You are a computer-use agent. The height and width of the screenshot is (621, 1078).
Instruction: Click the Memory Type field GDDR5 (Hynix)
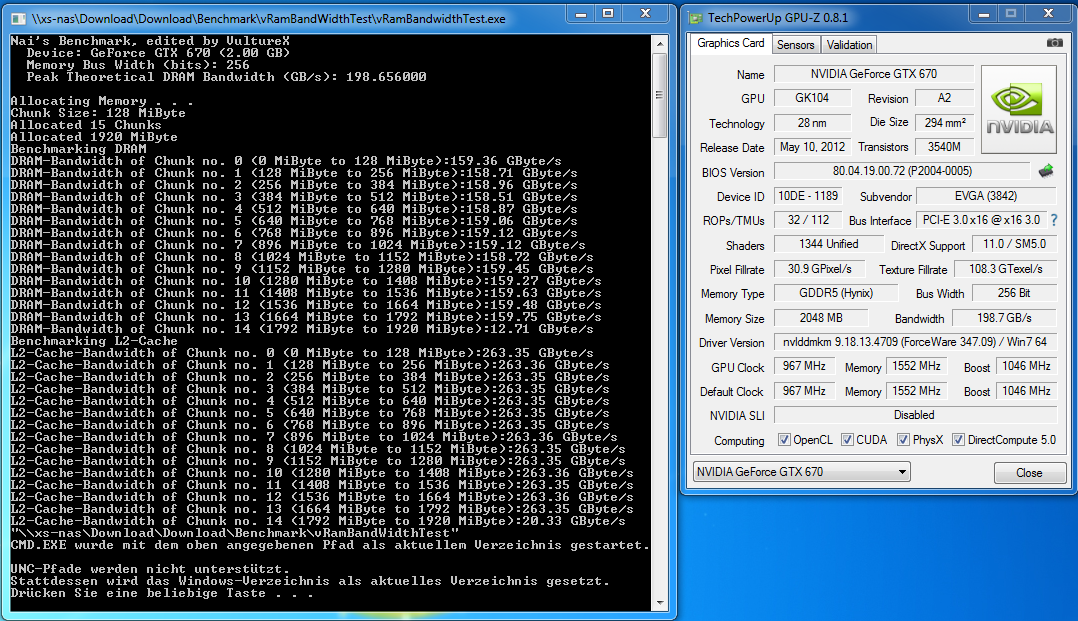pyautogui.click(x=836, y=293)
